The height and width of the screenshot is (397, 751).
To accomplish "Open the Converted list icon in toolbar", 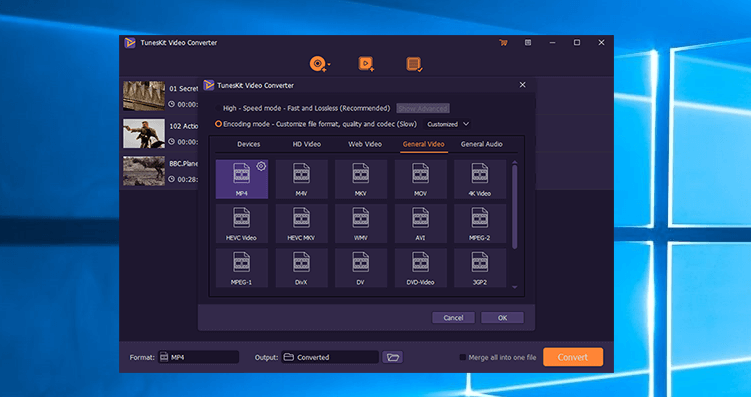I will point(414,64).
